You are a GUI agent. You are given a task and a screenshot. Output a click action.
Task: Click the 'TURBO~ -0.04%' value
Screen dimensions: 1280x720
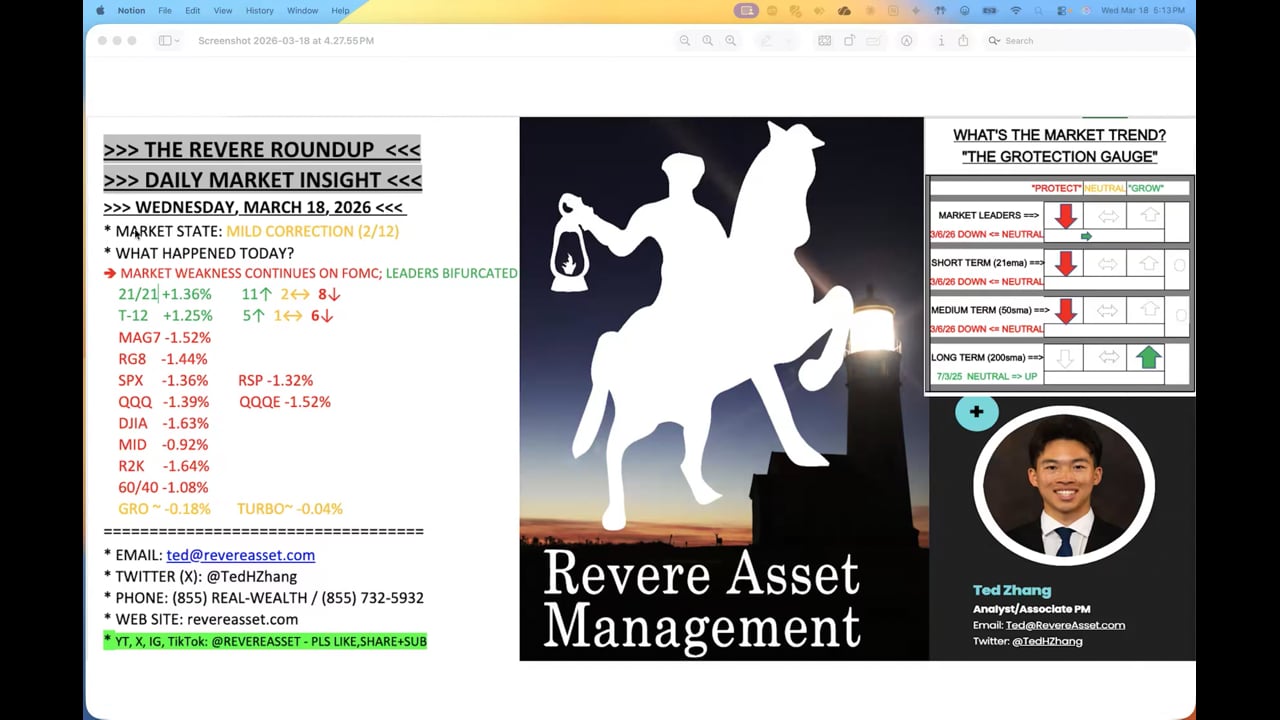290,509
